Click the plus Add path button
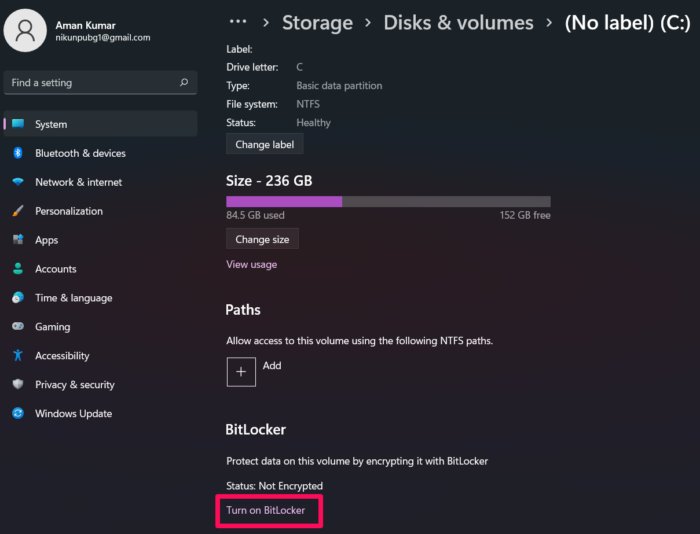 [x=241, y=371]
